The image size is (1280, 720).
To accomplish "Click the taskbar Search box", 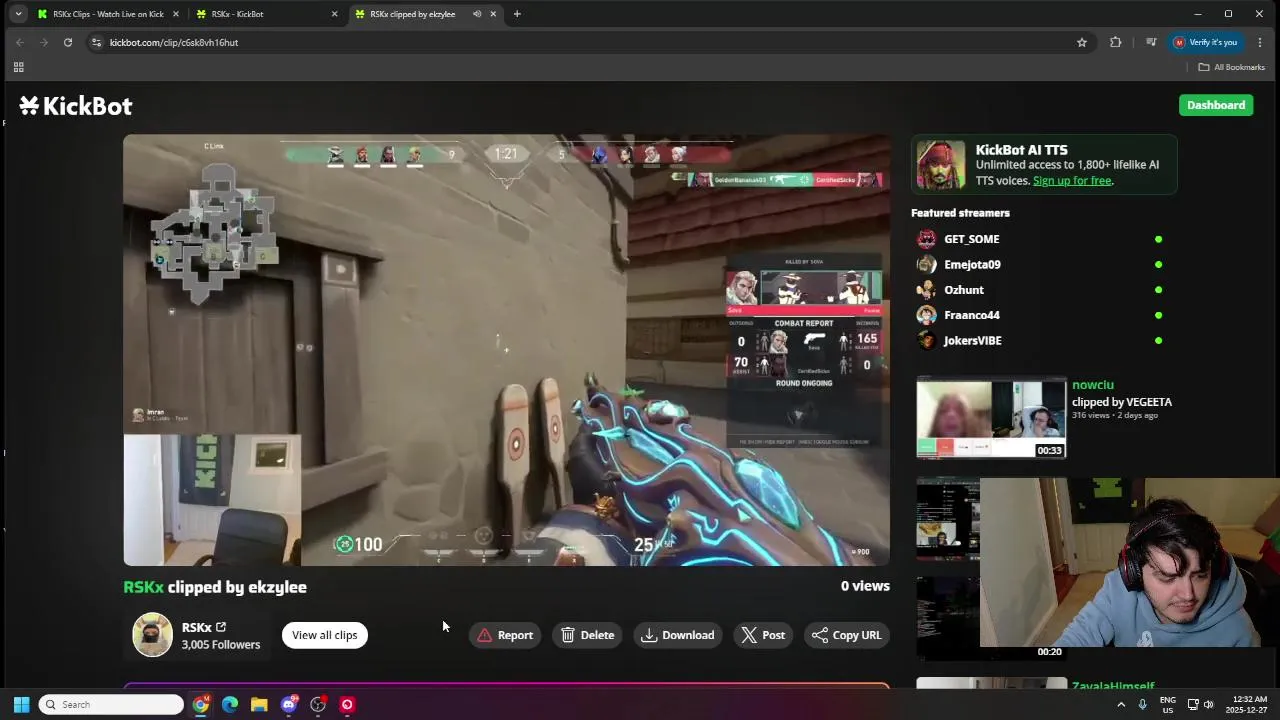I will pyautogui.click(x=112, y=705).
